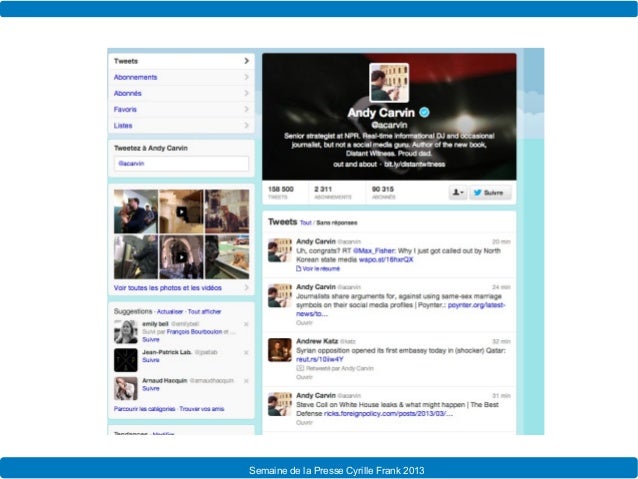
Task: Click chevron beside Voir toutes les photos
Action: pos(247,288)
